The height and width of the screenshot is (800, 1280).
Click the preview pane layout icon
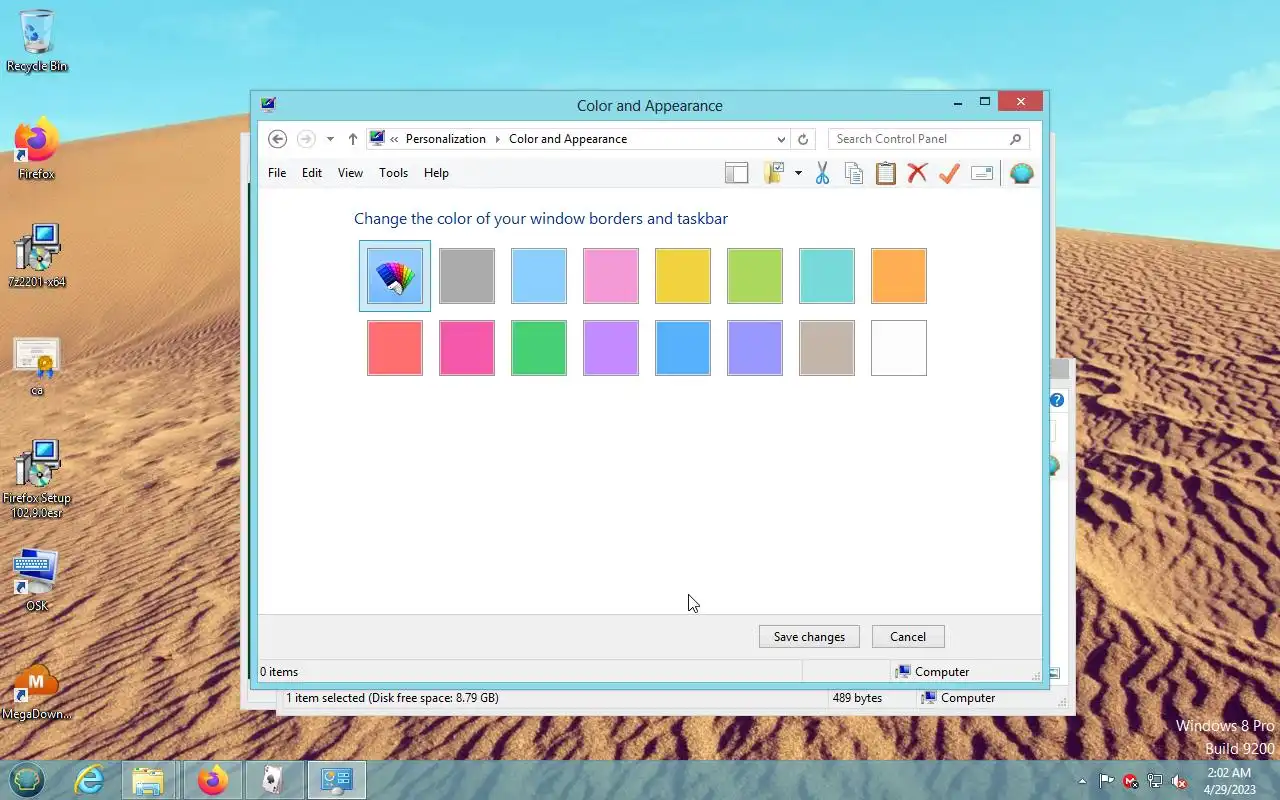point(736,173)
